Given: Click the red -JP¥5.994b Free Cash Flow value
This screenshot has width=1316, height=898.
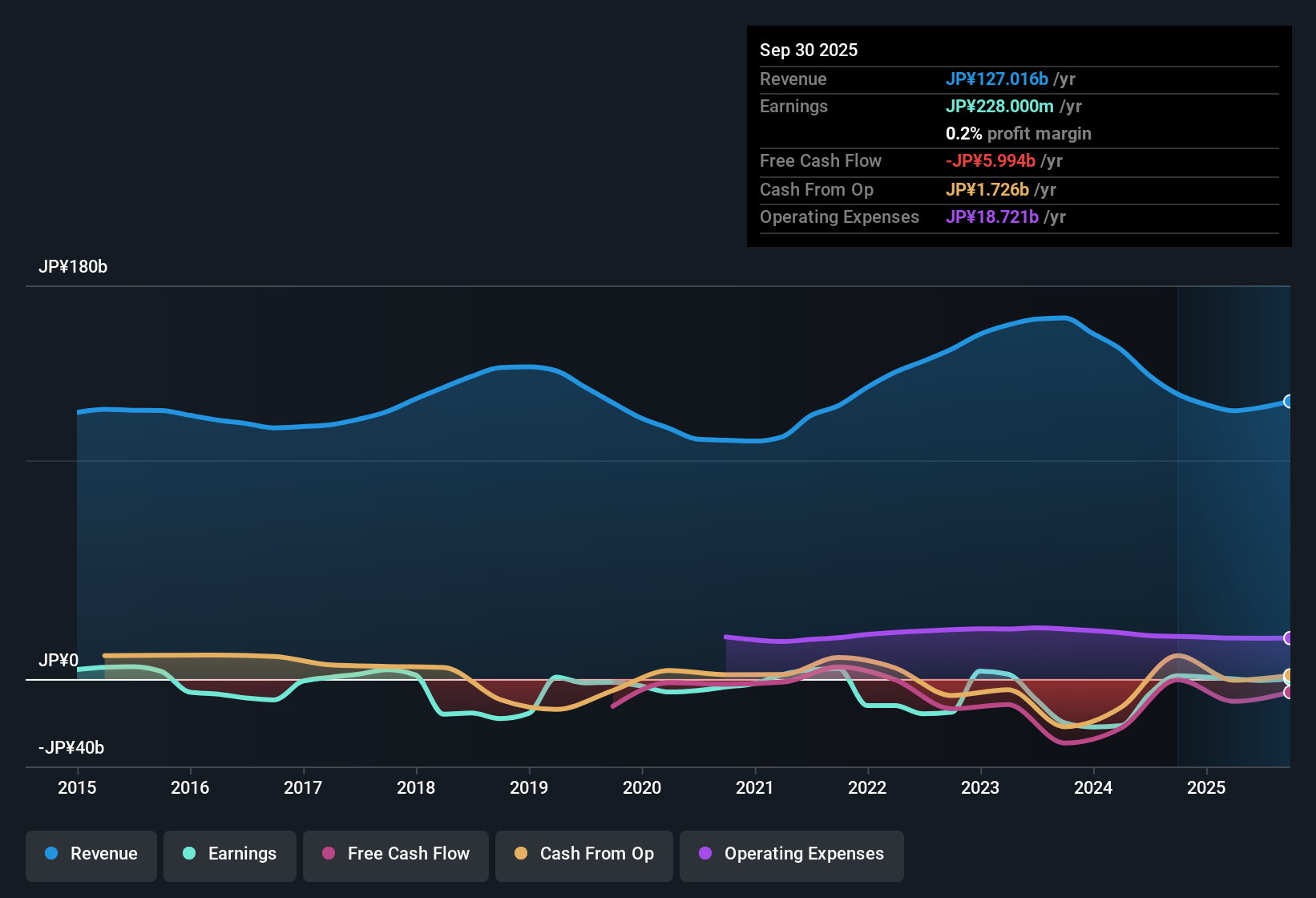Looking at the screenshot, I should [x=991, y=160].
